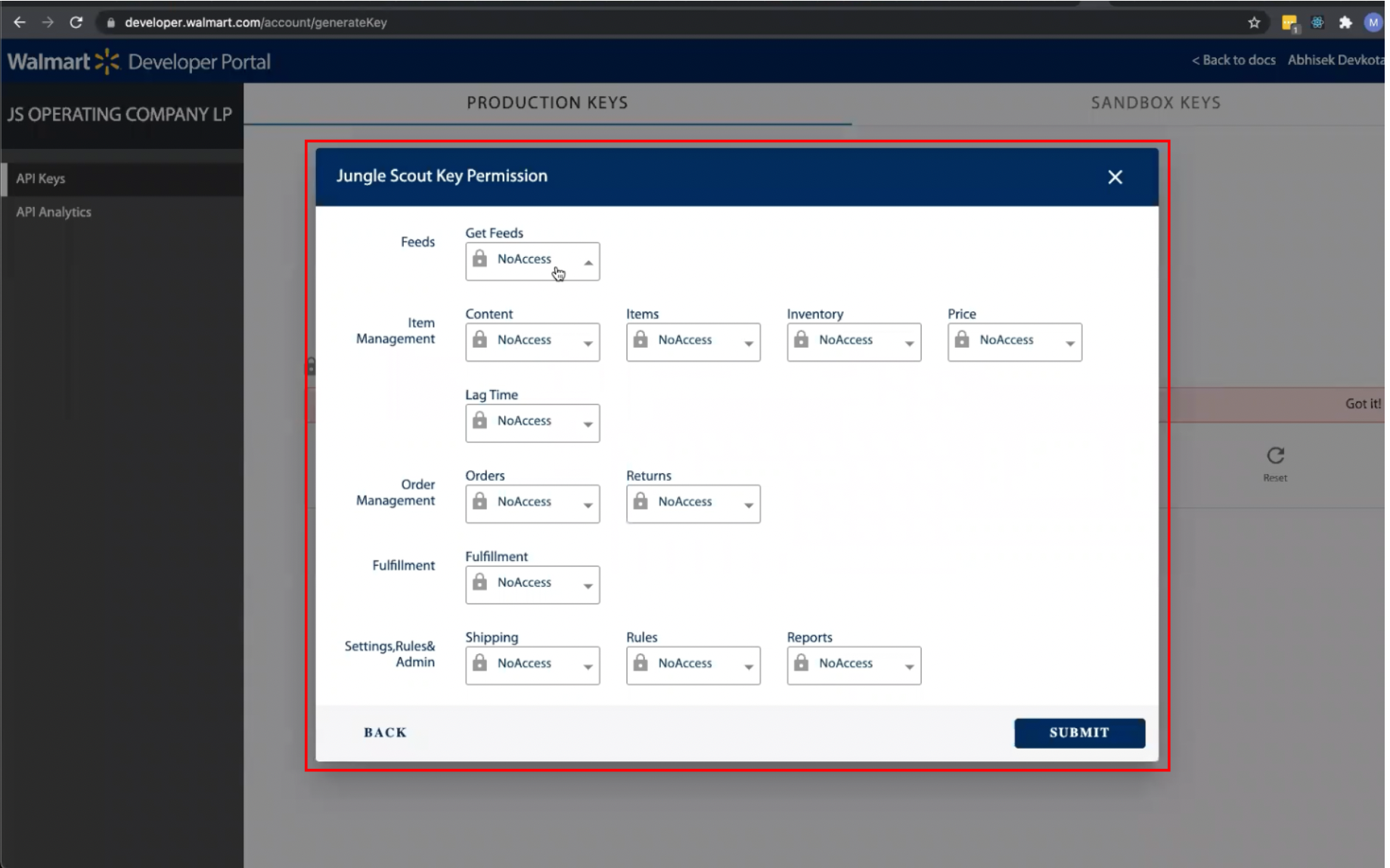The height and width of the screenshot is (868, 1390).
Task: Open the Orders permission dropdown
Action: 532,504
